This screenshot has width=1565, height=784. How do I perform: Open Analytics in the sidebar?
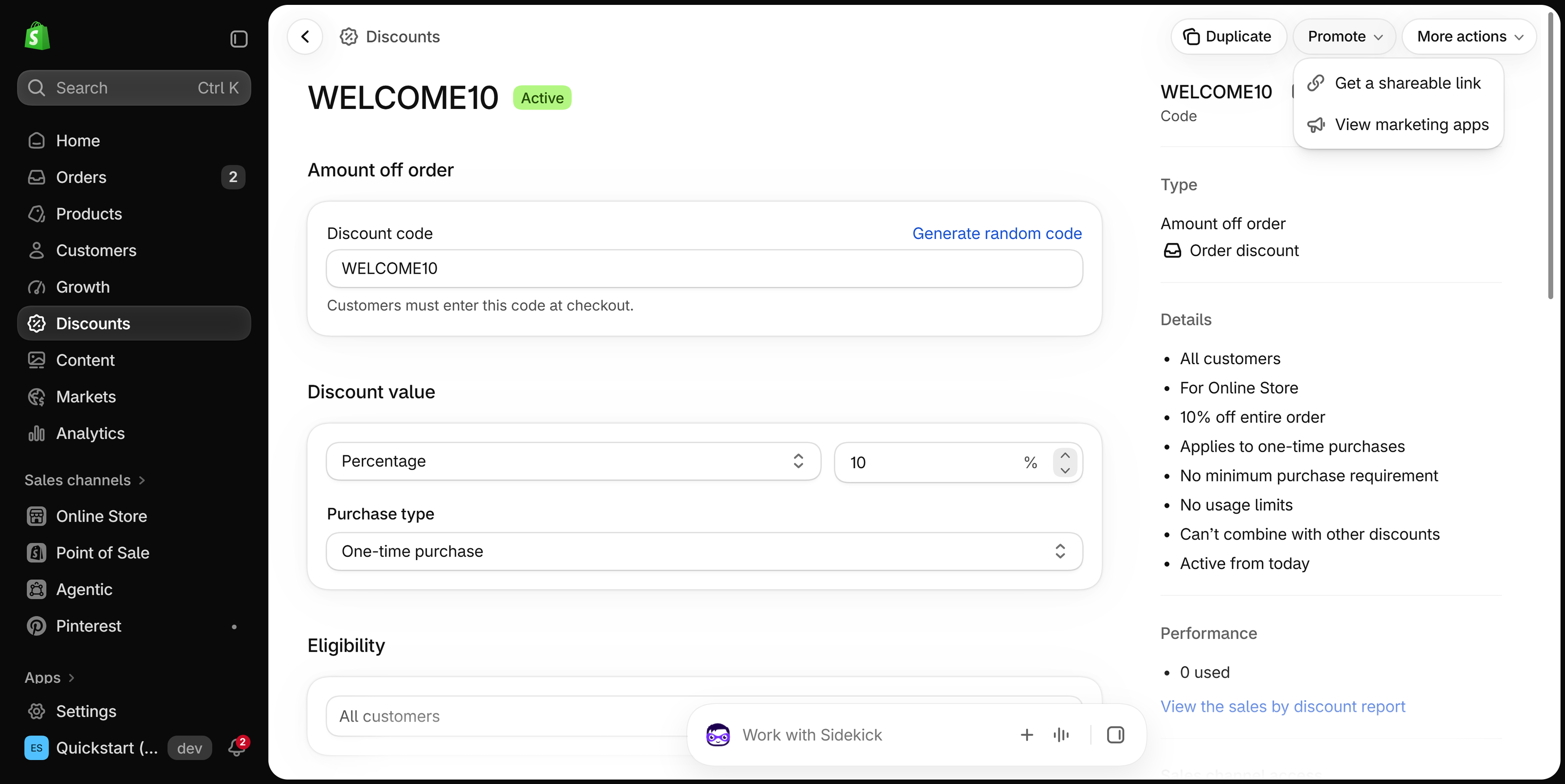tap(134, 433)
